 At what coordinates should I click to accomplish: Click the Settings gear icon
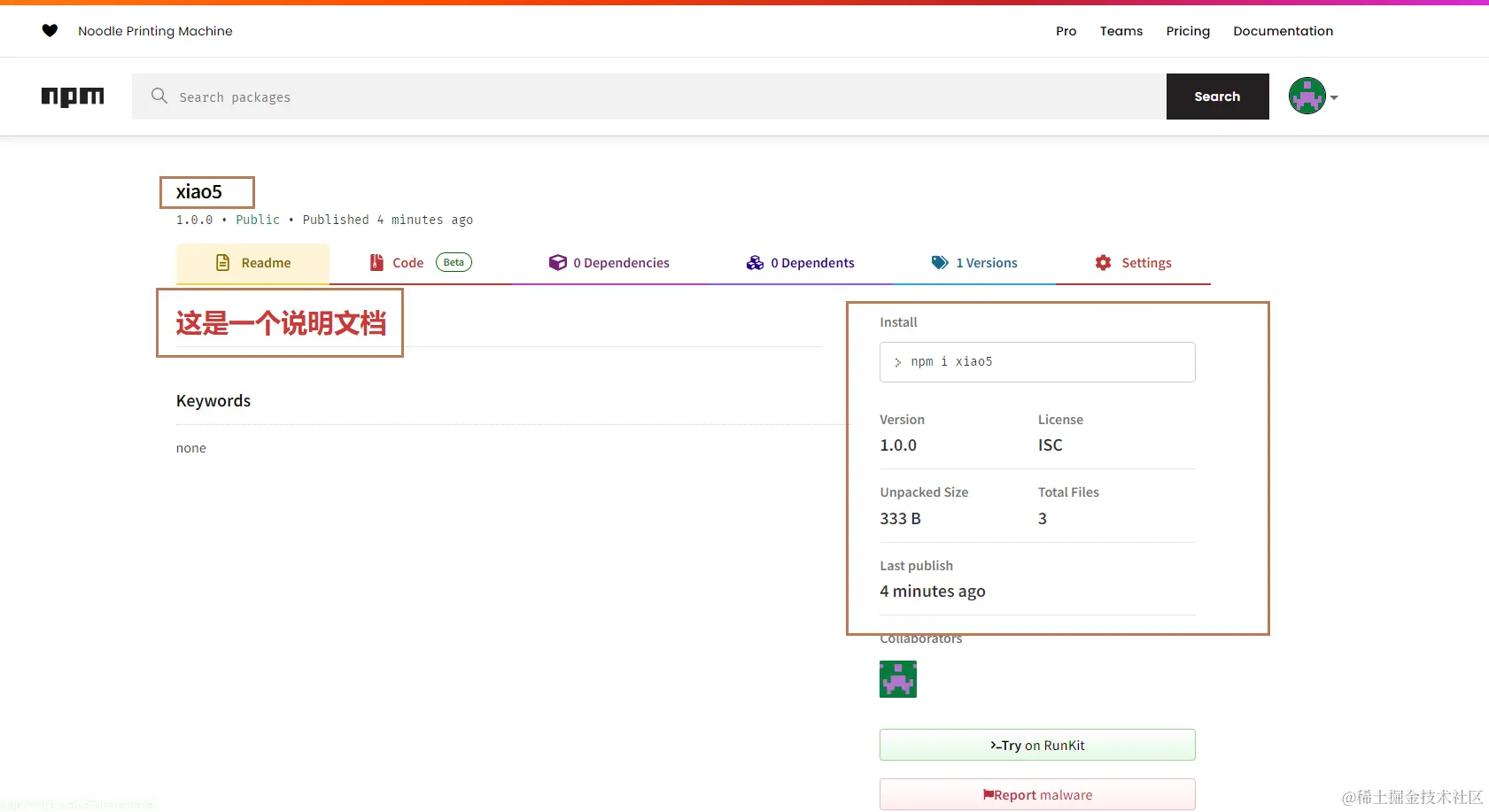click(x=1103, y=263)
